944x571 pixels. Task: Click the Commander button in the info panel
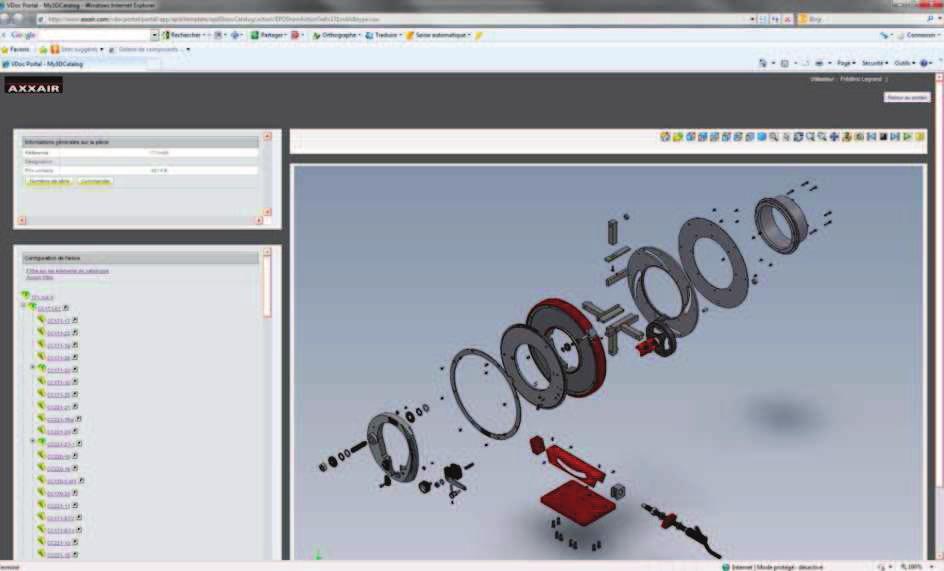click(x=95, y=181)
